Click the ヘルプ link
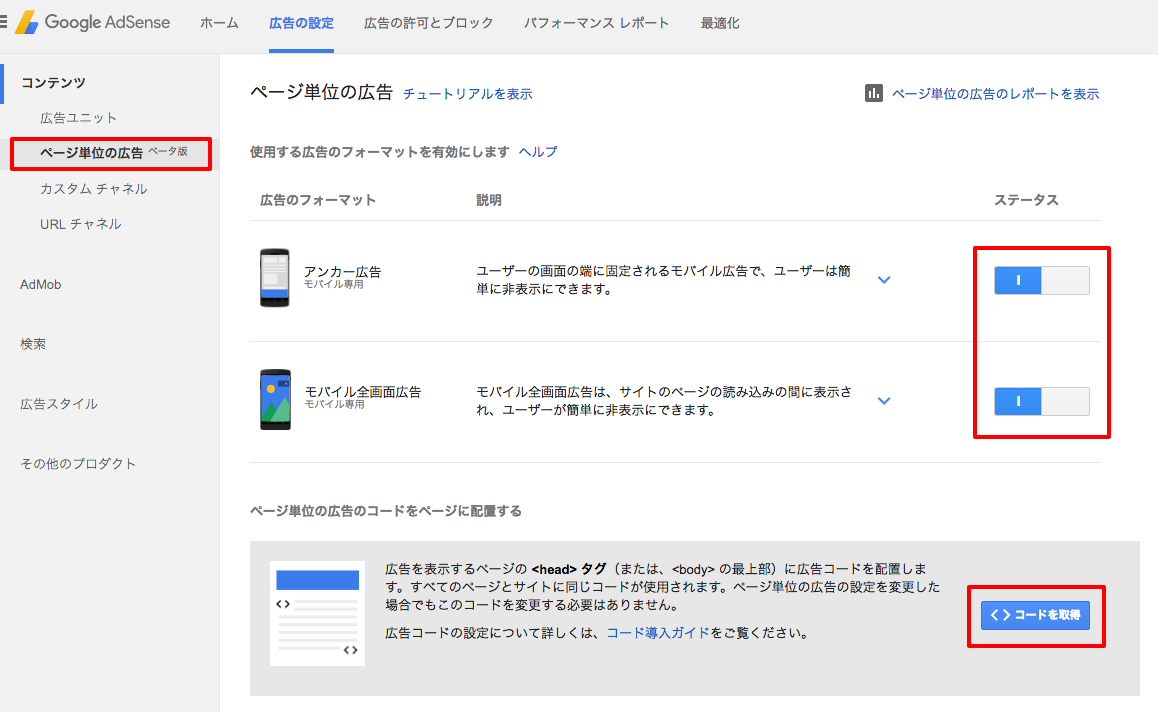The height and width of the screenshot is (712, 1158). pos(538,151)
